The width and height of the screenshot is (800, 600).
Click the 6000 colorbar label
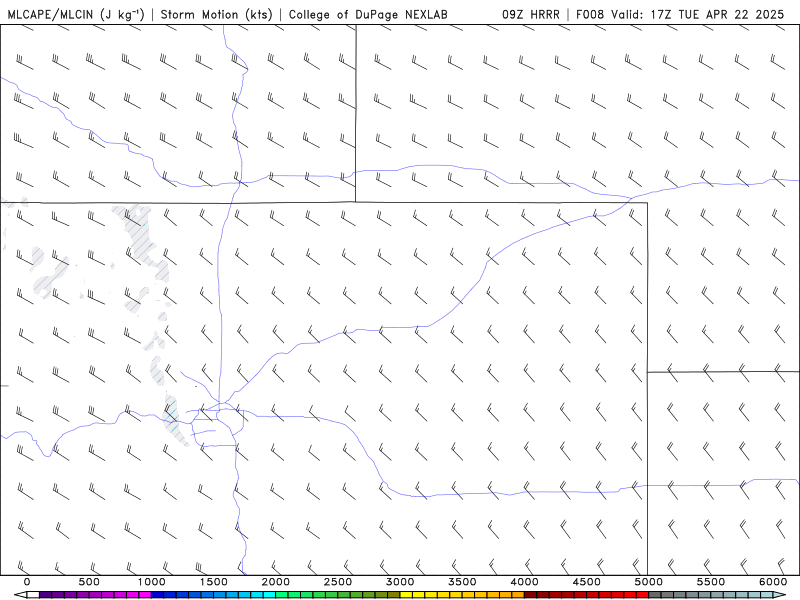click(x=773, y=582)
